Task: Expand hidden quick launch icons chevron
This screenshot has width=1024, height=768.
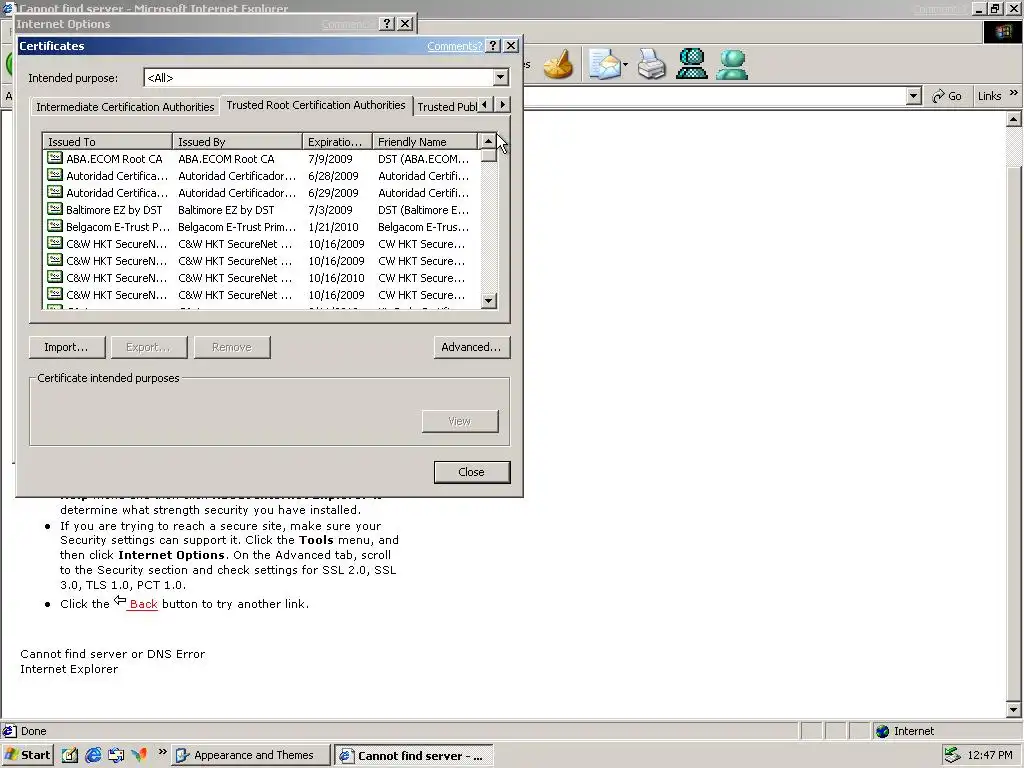Action: (162, 752)
